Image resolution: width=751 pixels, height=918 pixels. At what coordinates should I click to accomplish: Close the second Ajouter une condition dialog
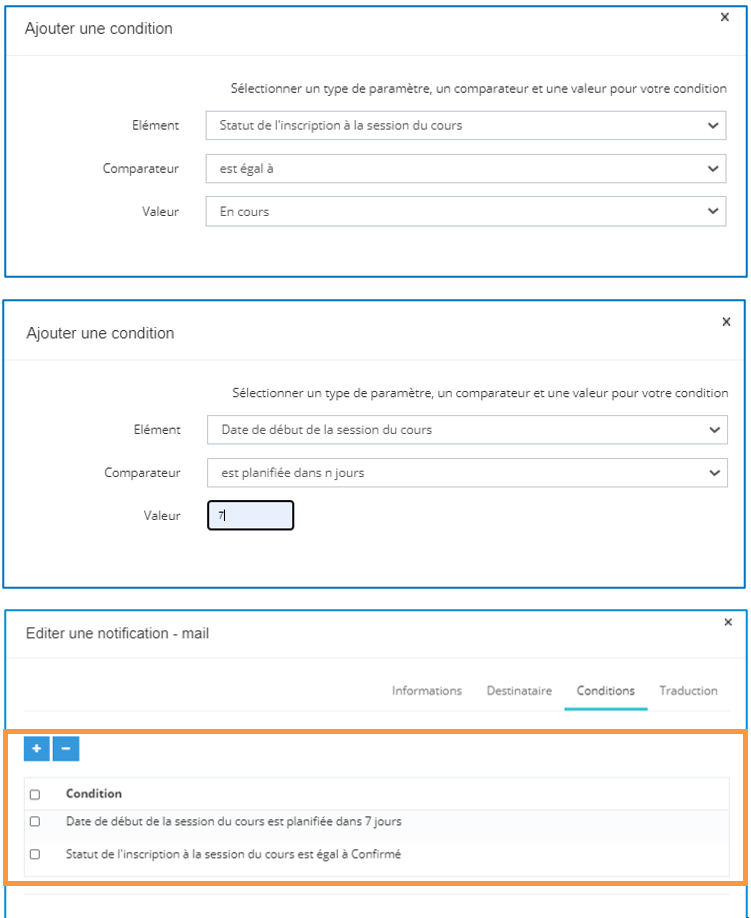point(726,322)
